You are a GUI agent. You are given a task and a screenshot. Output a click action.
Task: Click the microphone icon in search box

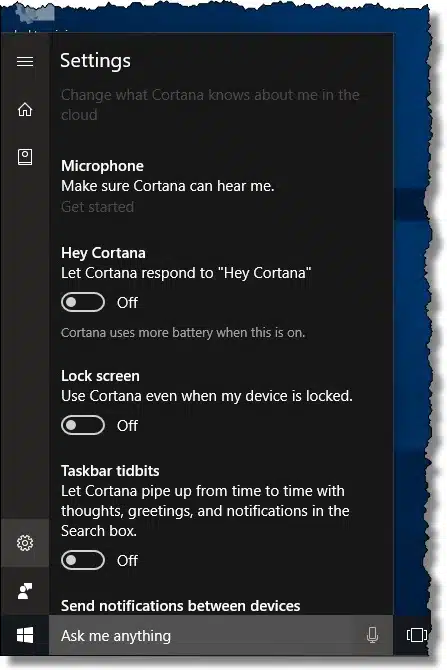tap(372, 635)
